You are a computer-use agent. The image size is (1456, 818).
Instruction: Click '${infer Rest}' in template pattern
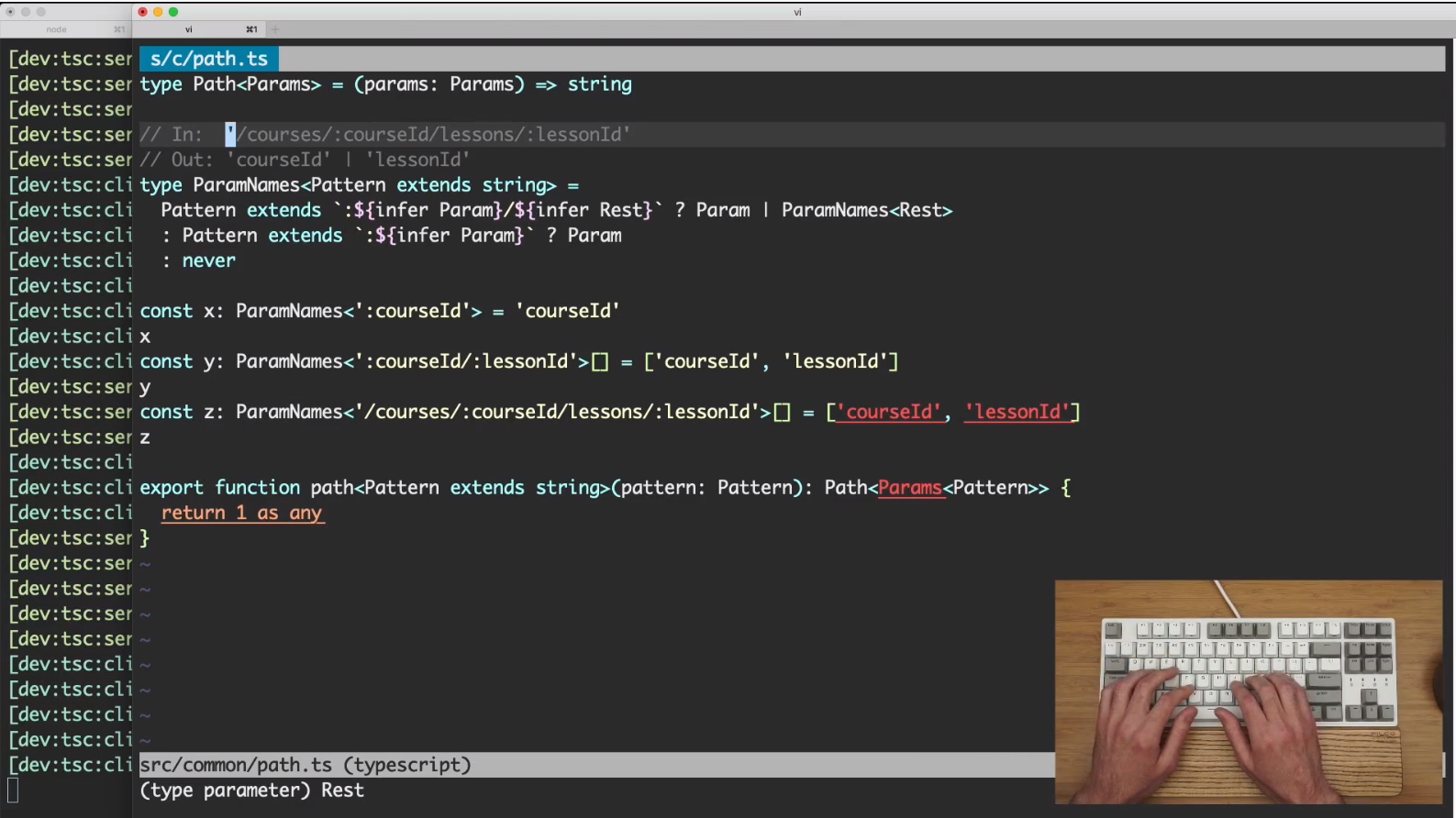tap(584, 210)
